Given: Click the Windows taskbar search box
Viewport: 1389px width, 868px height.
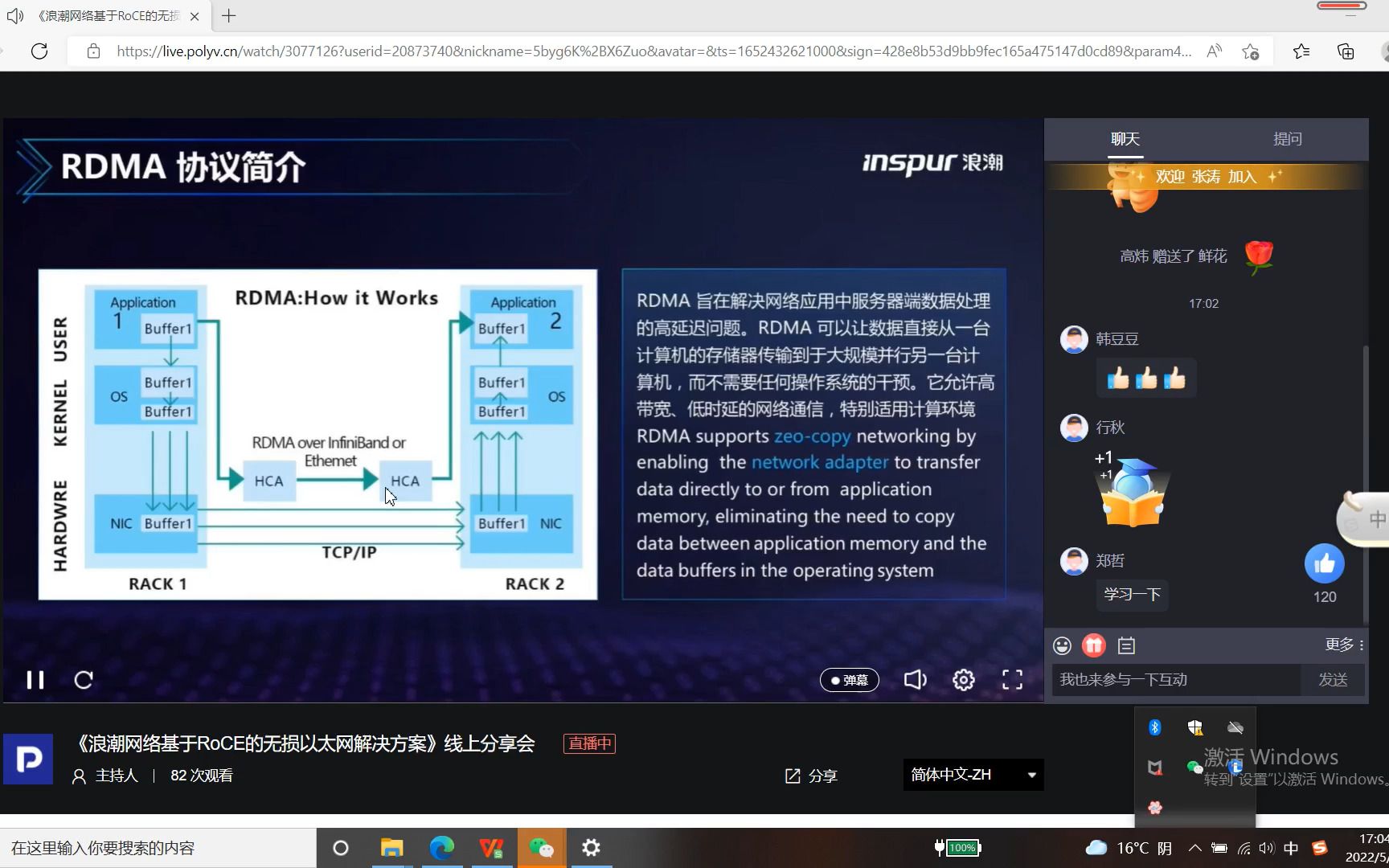Looking at the screenshot, I should click(x=158, y=848).
